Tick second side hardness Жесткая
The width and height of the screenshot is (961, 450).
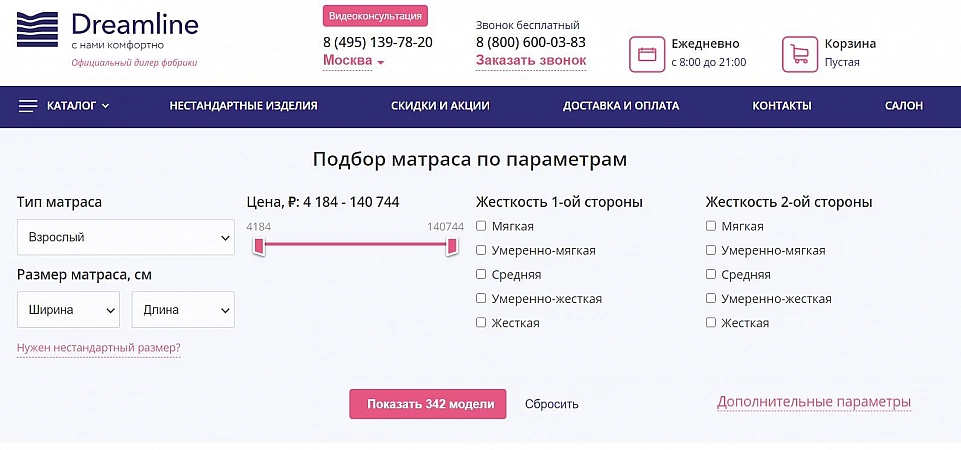tap(711, 323)
